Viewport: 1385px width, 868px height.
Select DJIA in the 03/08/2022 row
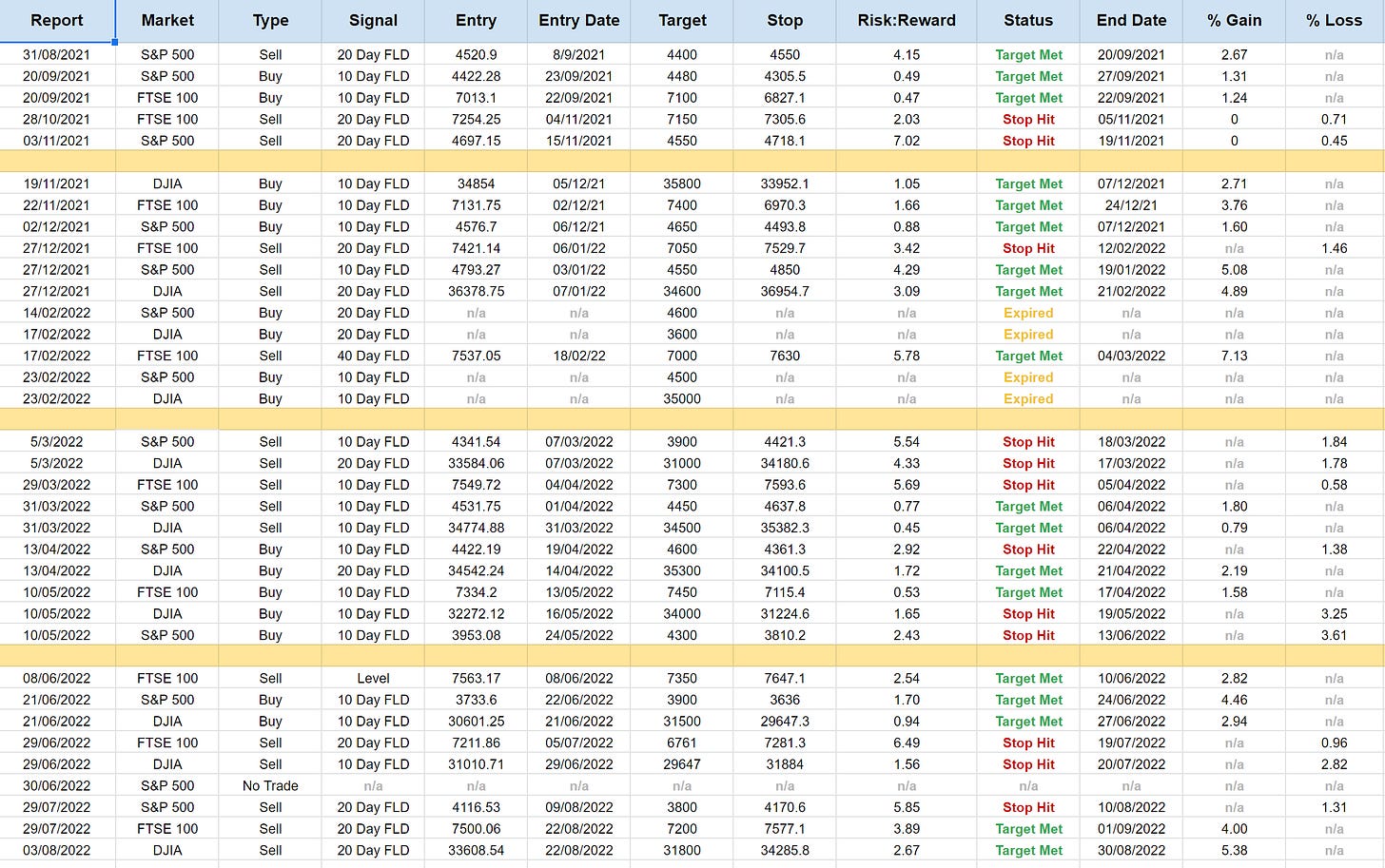[x=167, y=851]
